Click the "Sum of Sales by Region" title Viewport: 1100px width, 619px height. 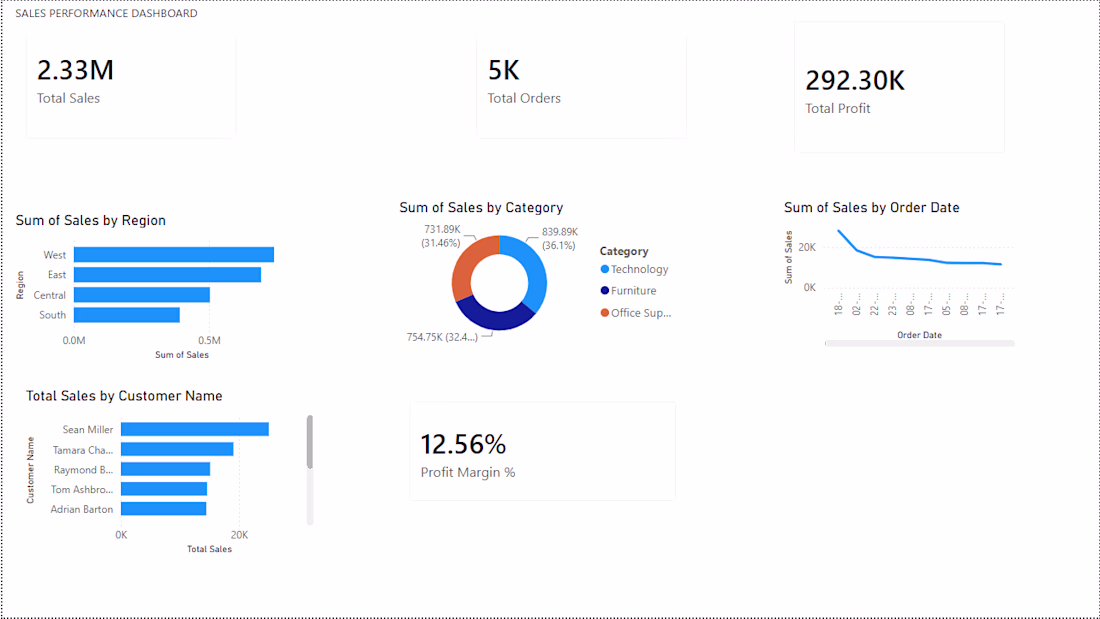[x=90, y=220]
